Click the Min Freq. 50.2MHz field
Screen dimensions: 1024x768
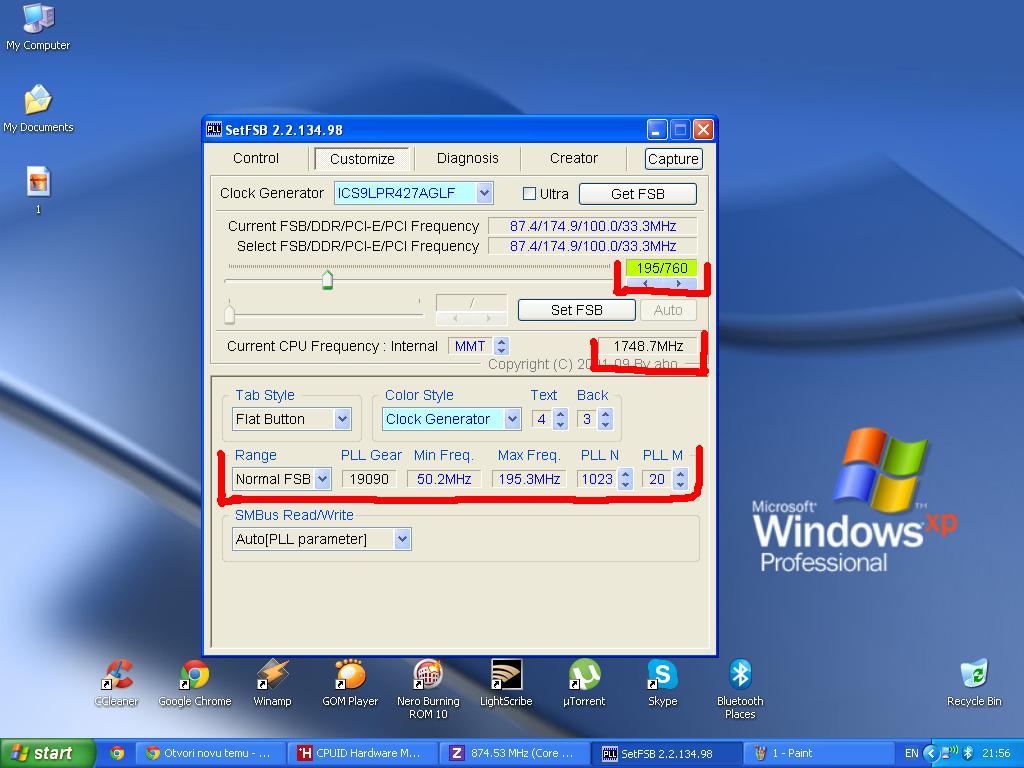click(444, 479)
